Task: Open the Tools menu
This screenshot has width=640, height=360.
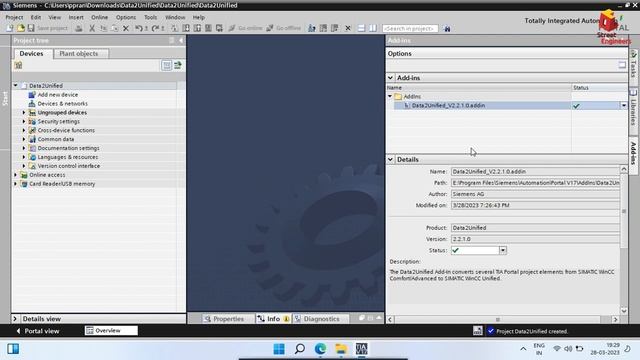Action: (150, 18)
